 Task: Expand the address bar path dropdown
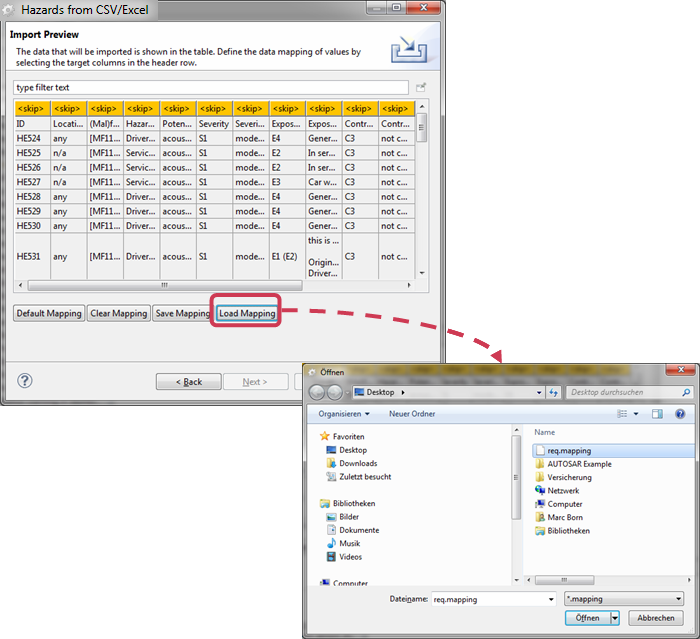(539, 393)
